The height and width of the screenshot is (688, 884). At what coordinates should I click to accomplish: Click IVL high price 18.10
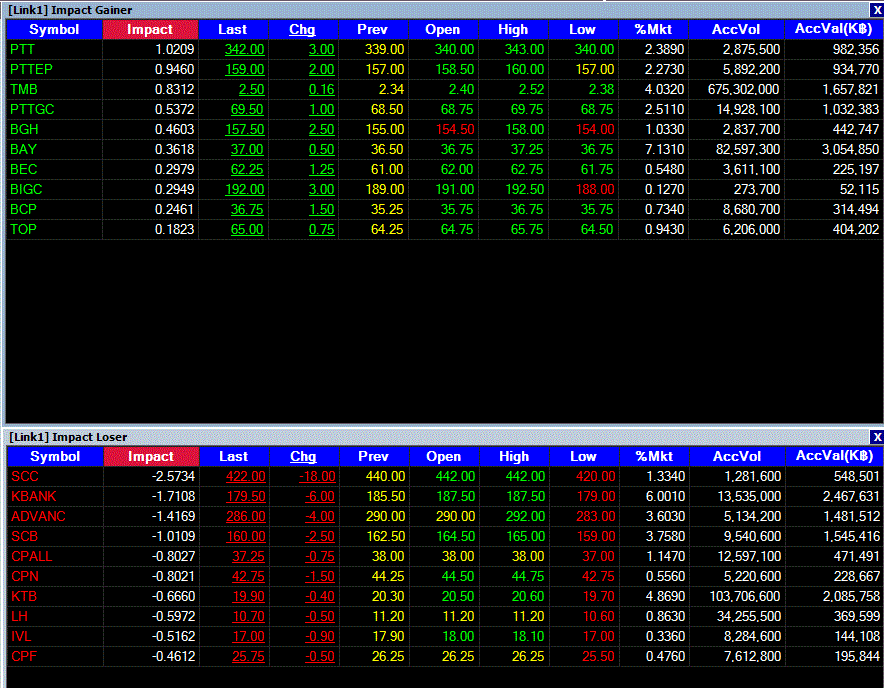coord(528,637)
